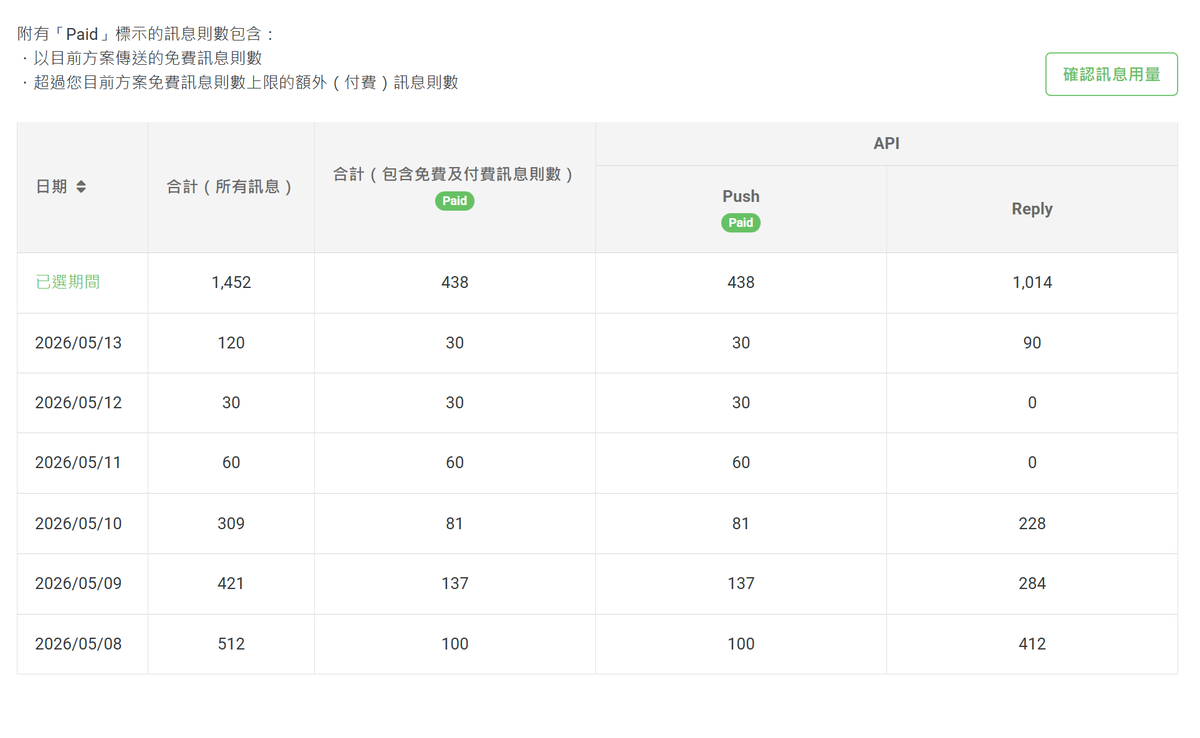Image resolution: width=1200 pixels, height=738 pixels.
Task: Click the Push value 438 in 已選期間 row
Action: [x=741, y=283]
